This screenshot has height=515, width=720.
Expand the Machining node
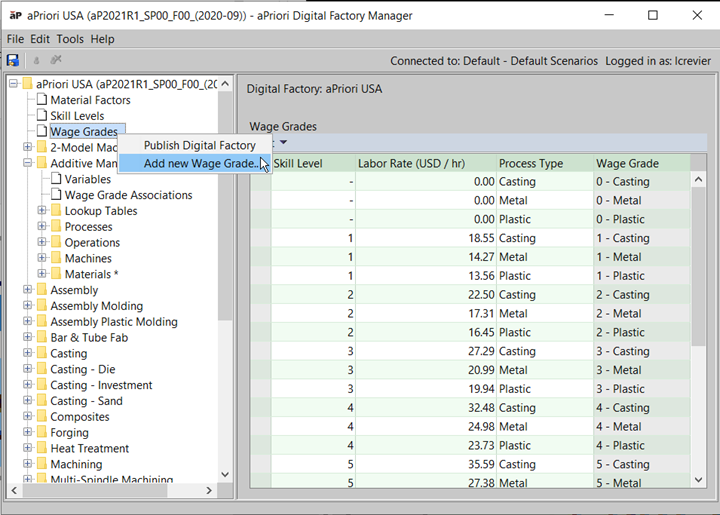[28, 464]
